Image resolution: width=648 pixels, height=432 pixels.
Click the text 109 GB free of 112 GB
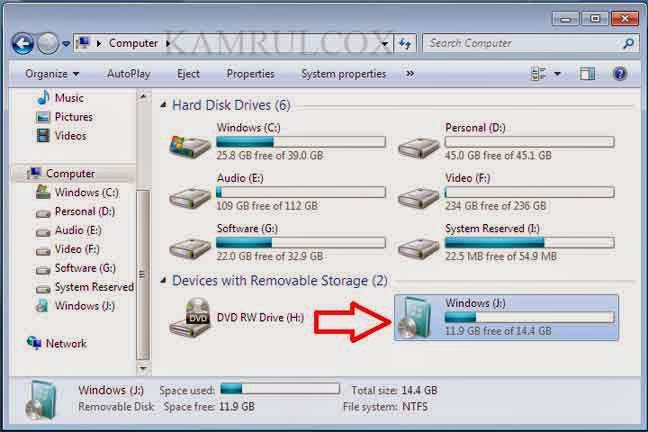[267, 206]
